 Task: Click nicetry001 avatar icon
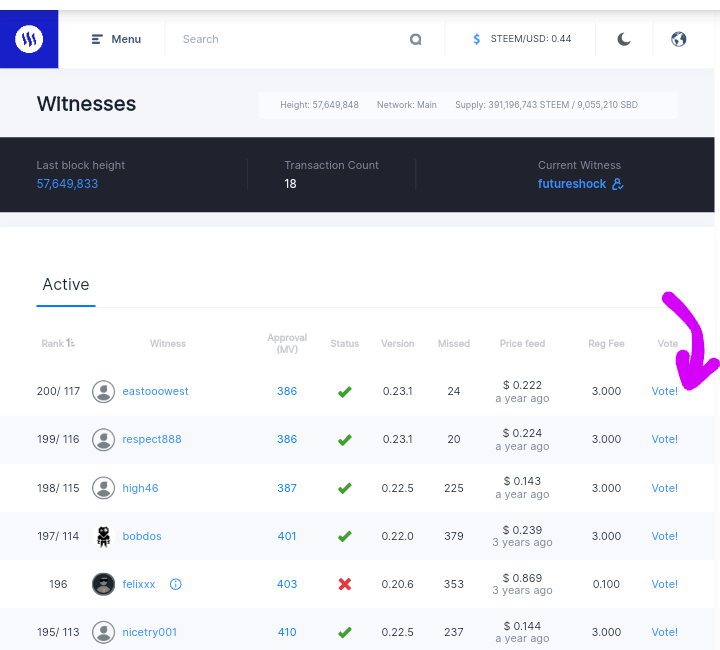pyautogui.click(x=103, y=633)
